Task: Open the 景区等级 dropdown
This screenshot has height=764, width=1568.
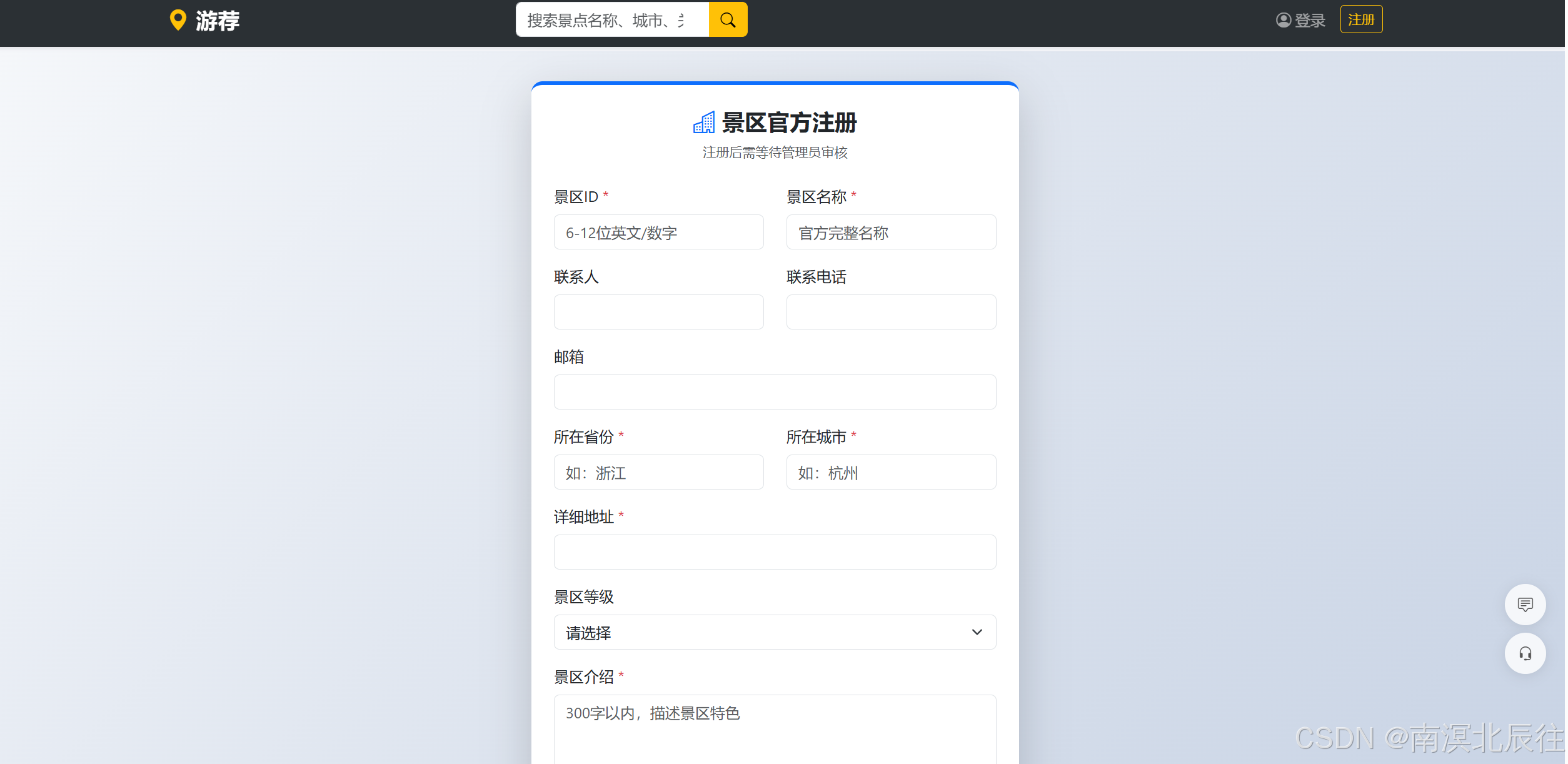Action: [775, 632]
